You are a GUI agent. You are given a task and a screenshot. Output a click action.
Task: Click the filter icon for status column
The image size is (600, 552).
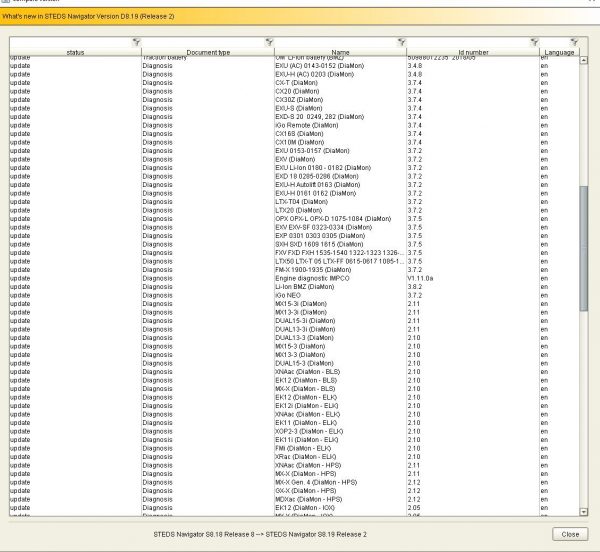(136, 42)
